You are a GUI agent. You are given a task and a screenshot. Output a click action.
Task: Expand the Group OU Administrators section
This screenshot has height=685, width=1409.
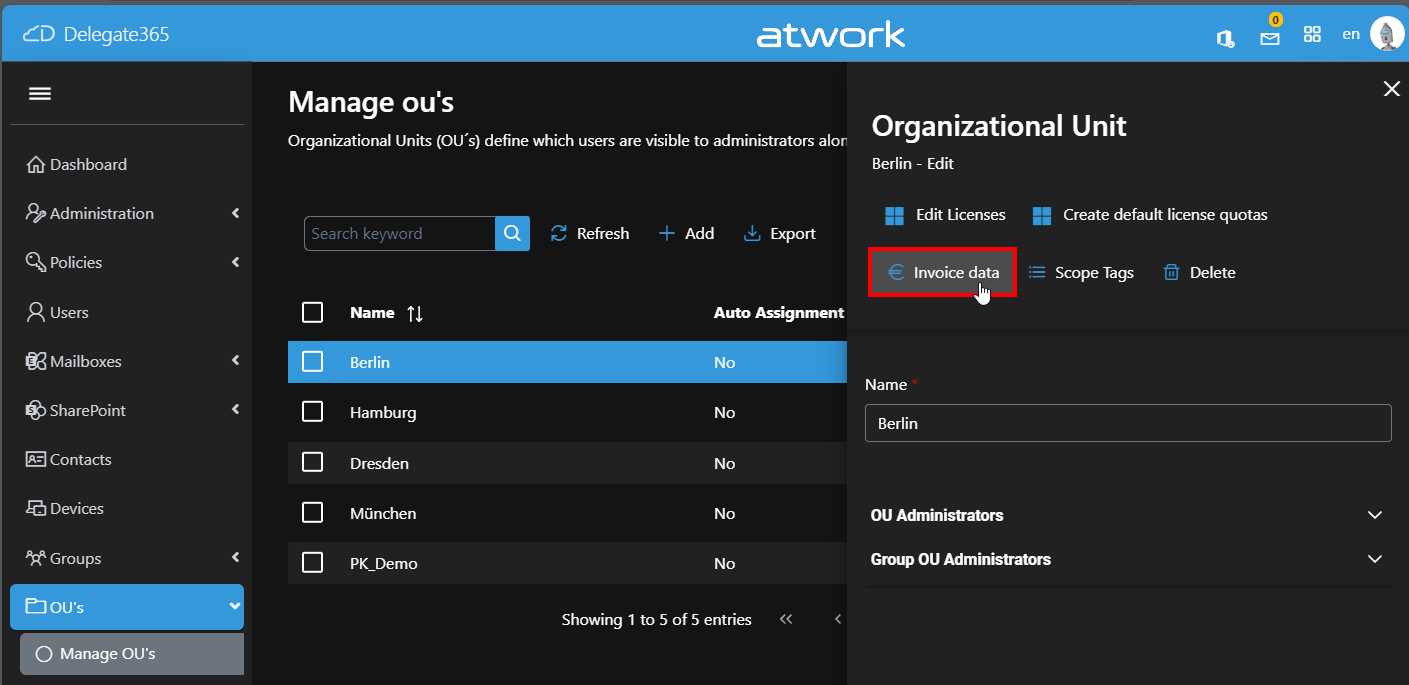[1374, 559]
